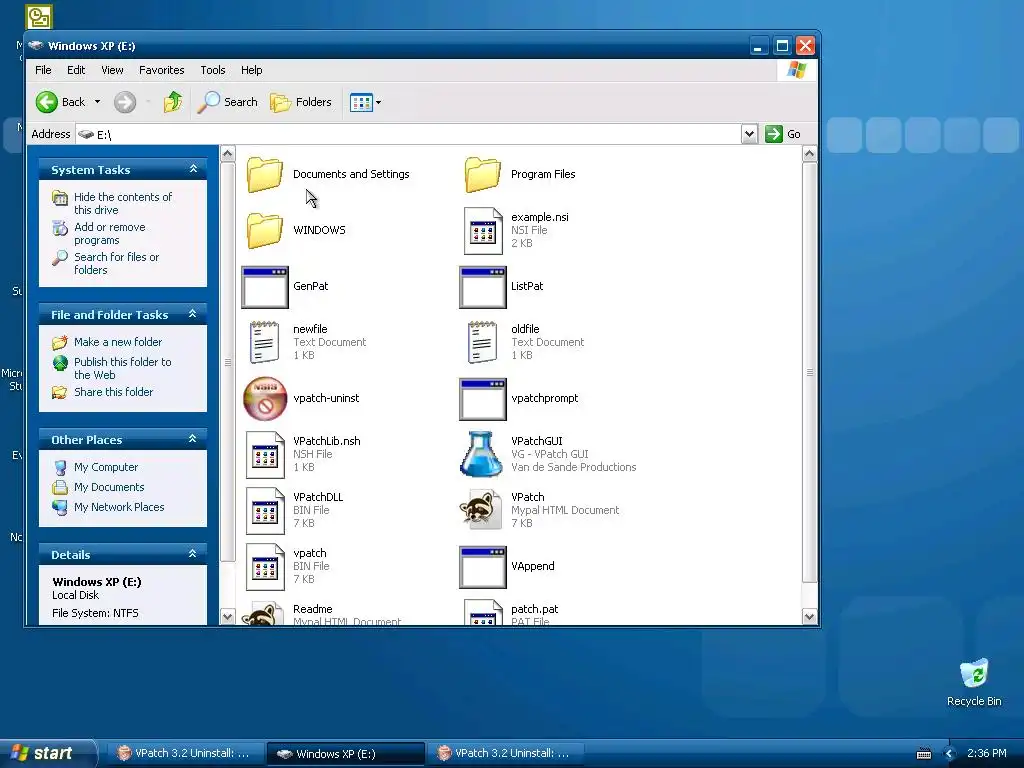Open the File menu
The width and height of the screenshot is (1024, 768).
[43, 70]
